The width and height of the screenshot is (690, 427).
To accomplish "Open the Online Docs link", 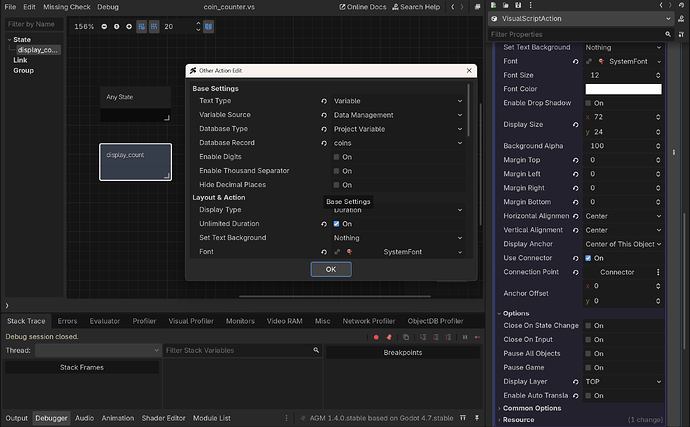I will coord(363,7).
